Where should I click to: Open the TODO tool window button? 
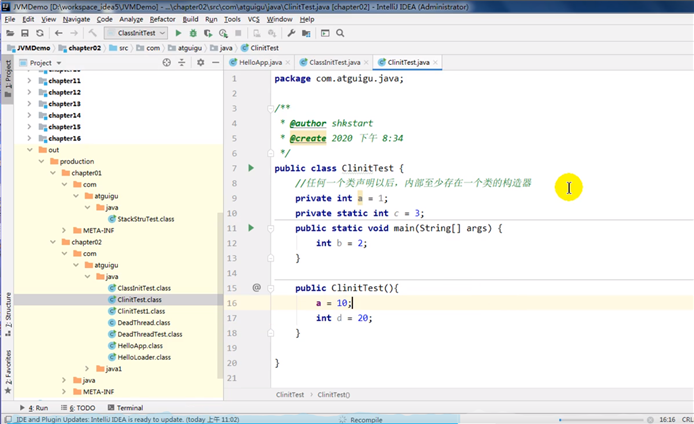(78, 408)
